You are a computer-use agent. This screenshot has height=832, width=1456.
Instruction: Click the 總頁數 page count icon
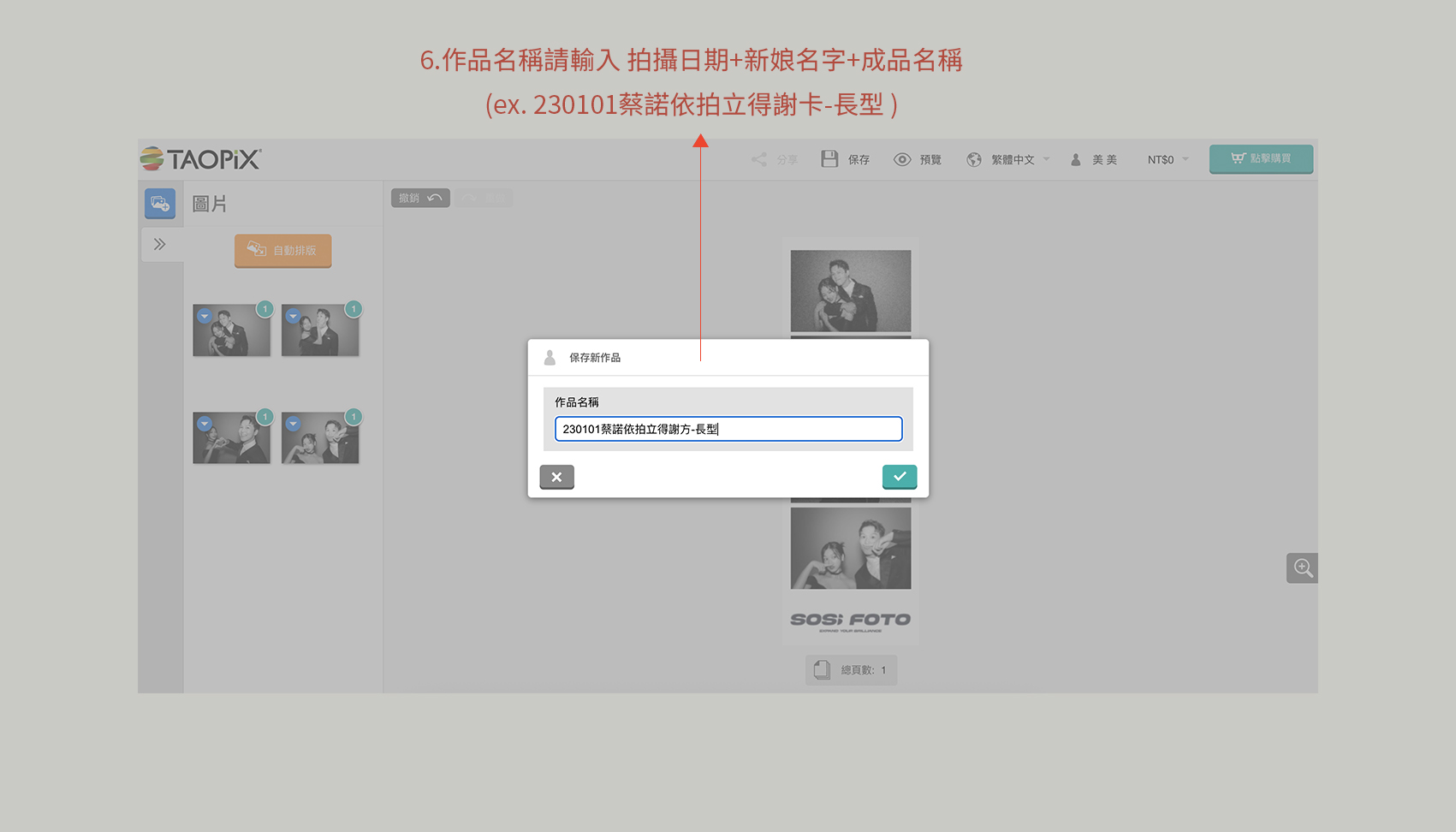[x=822, y=669]
